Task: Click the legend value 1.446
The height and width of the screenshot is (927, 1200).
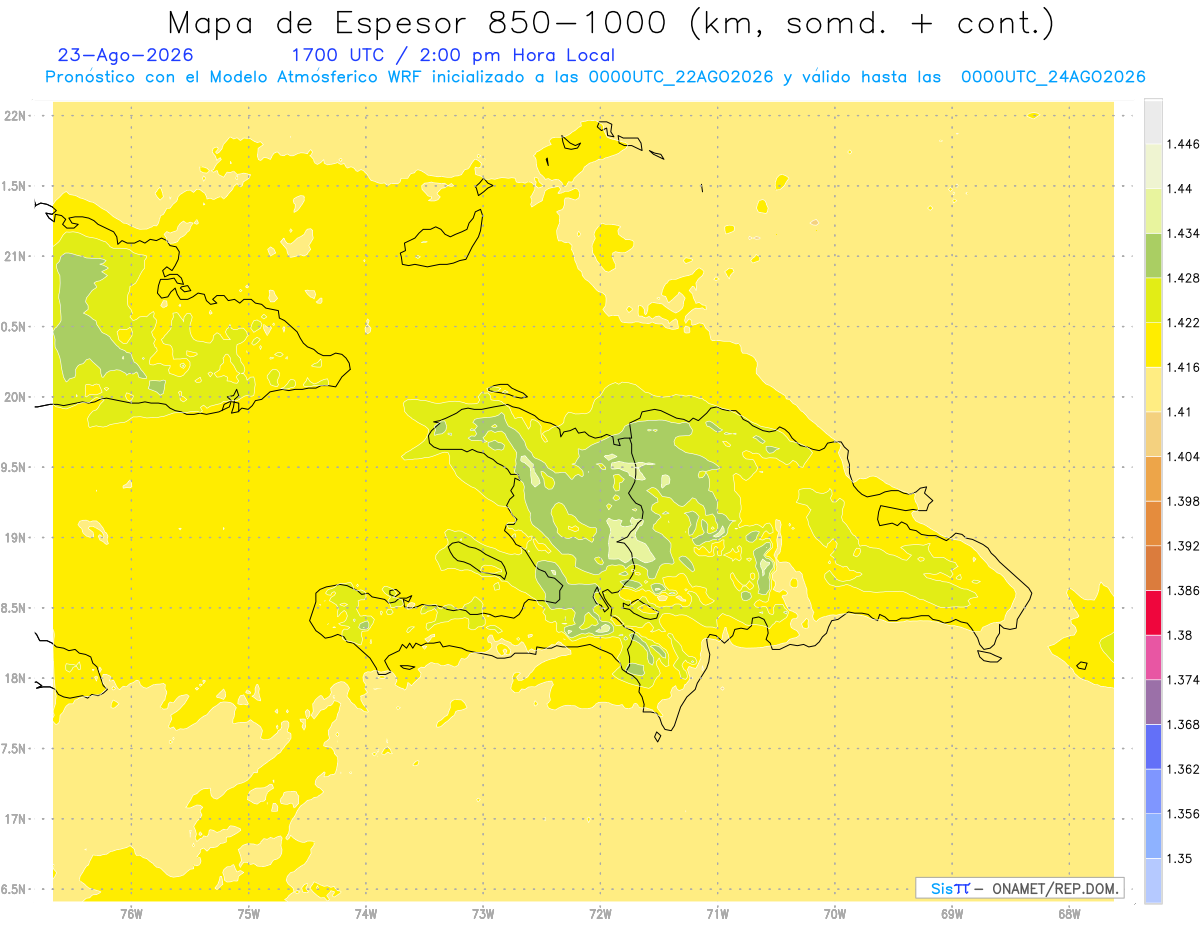Action: [1185, 144]
